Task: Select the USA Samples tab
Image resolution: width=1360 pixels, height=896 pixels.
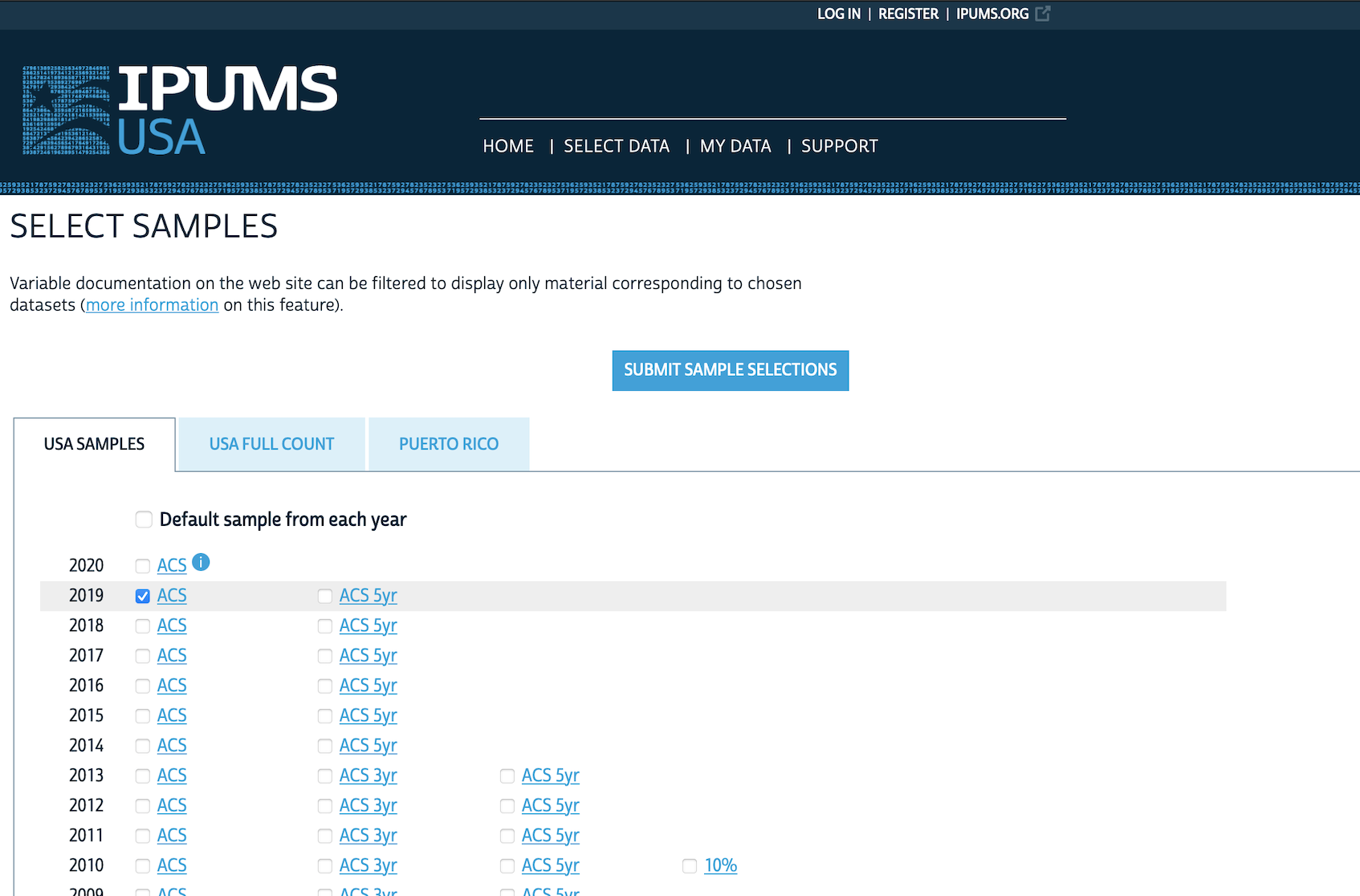Action: tap(94, 444)
